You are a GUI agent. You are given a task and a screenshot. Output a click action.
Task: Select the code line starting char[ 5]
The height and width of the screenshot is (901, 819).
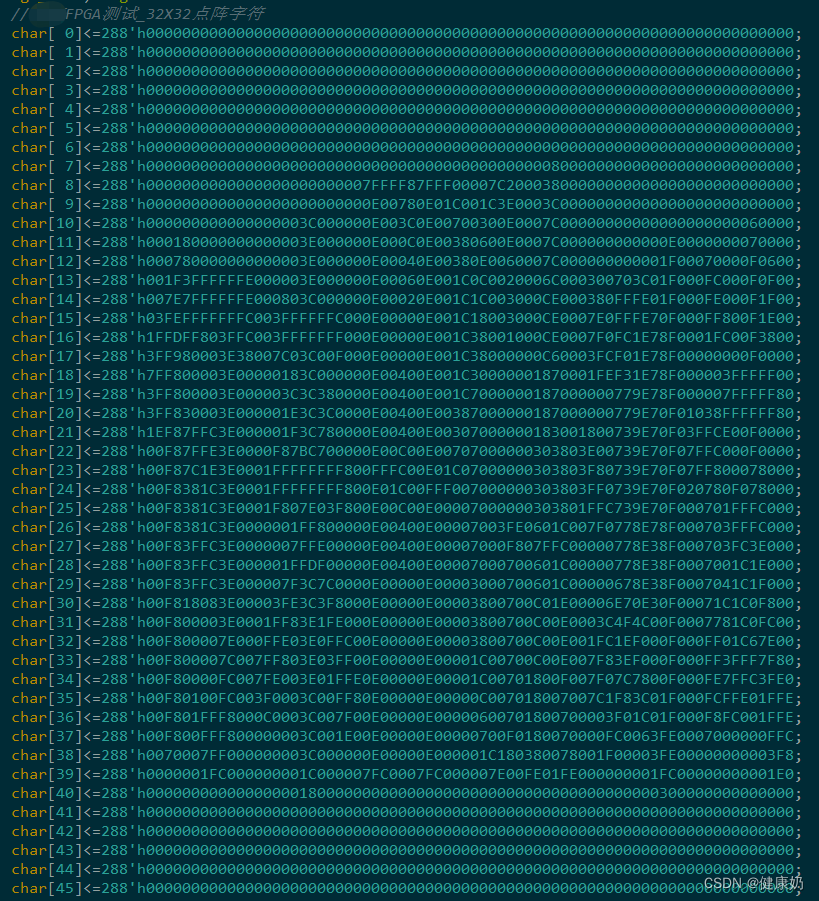coord(406,128)
